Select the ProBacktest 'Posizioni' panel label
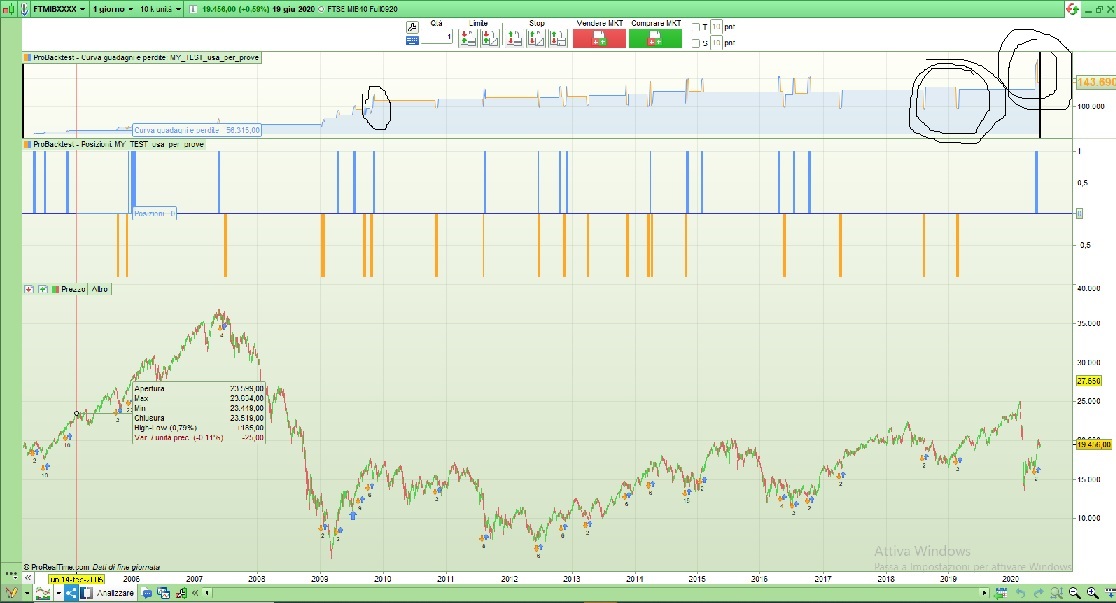1116x603 pixels. click(119, 145)
